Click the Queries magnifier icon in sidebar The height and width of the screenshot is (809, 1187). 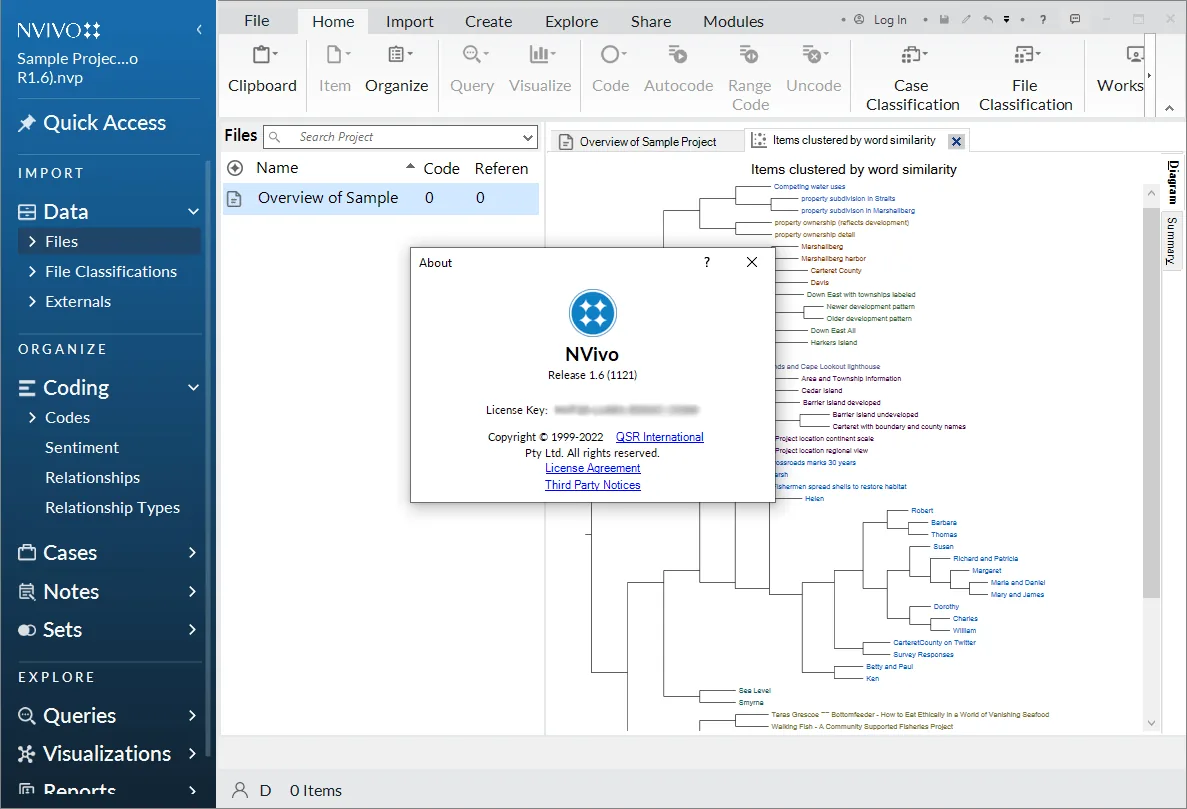click(26, 715)
